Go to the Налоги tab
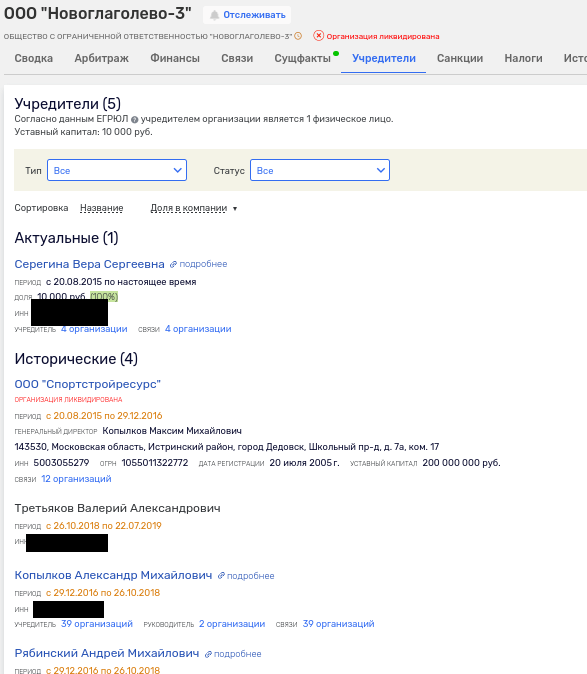This screenshot has width=587, height=674. tap(523, 58)
